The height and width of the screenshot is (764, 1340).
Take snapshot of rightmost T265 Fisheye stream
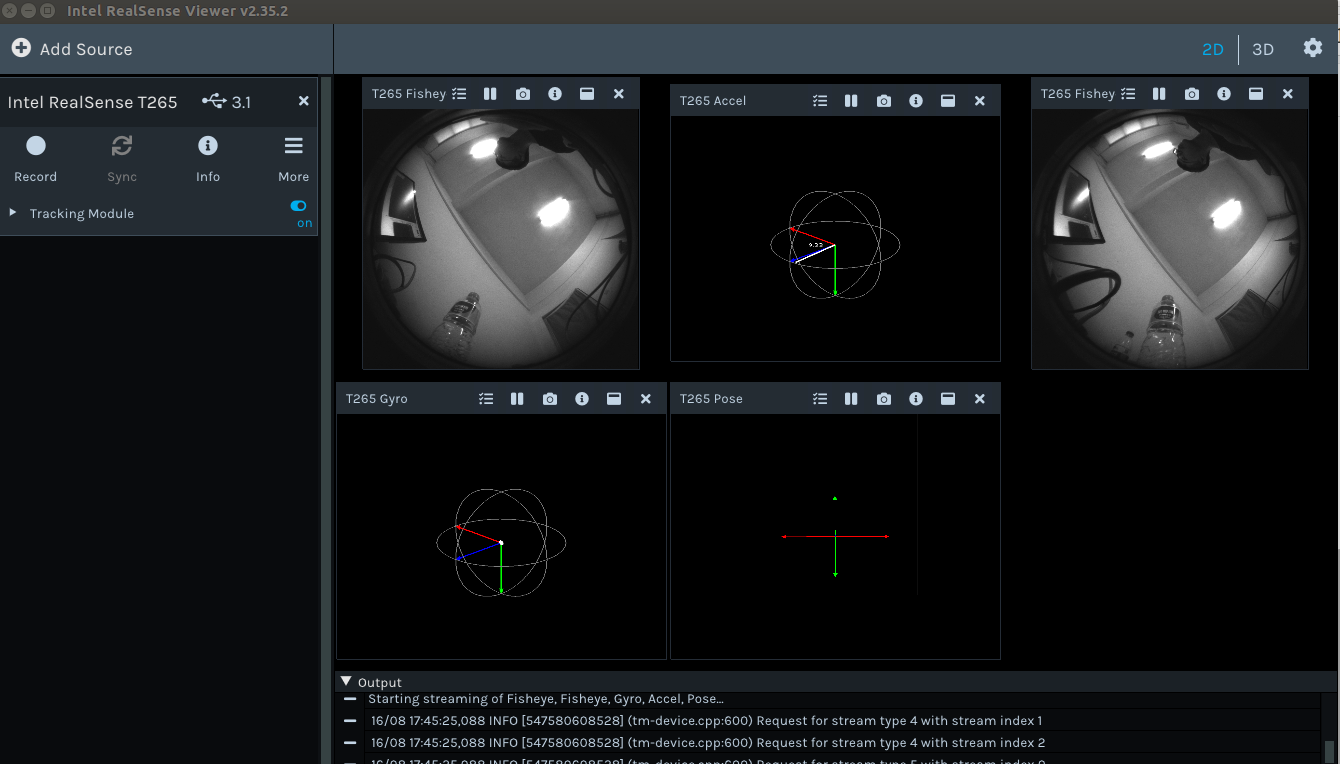1192,94
